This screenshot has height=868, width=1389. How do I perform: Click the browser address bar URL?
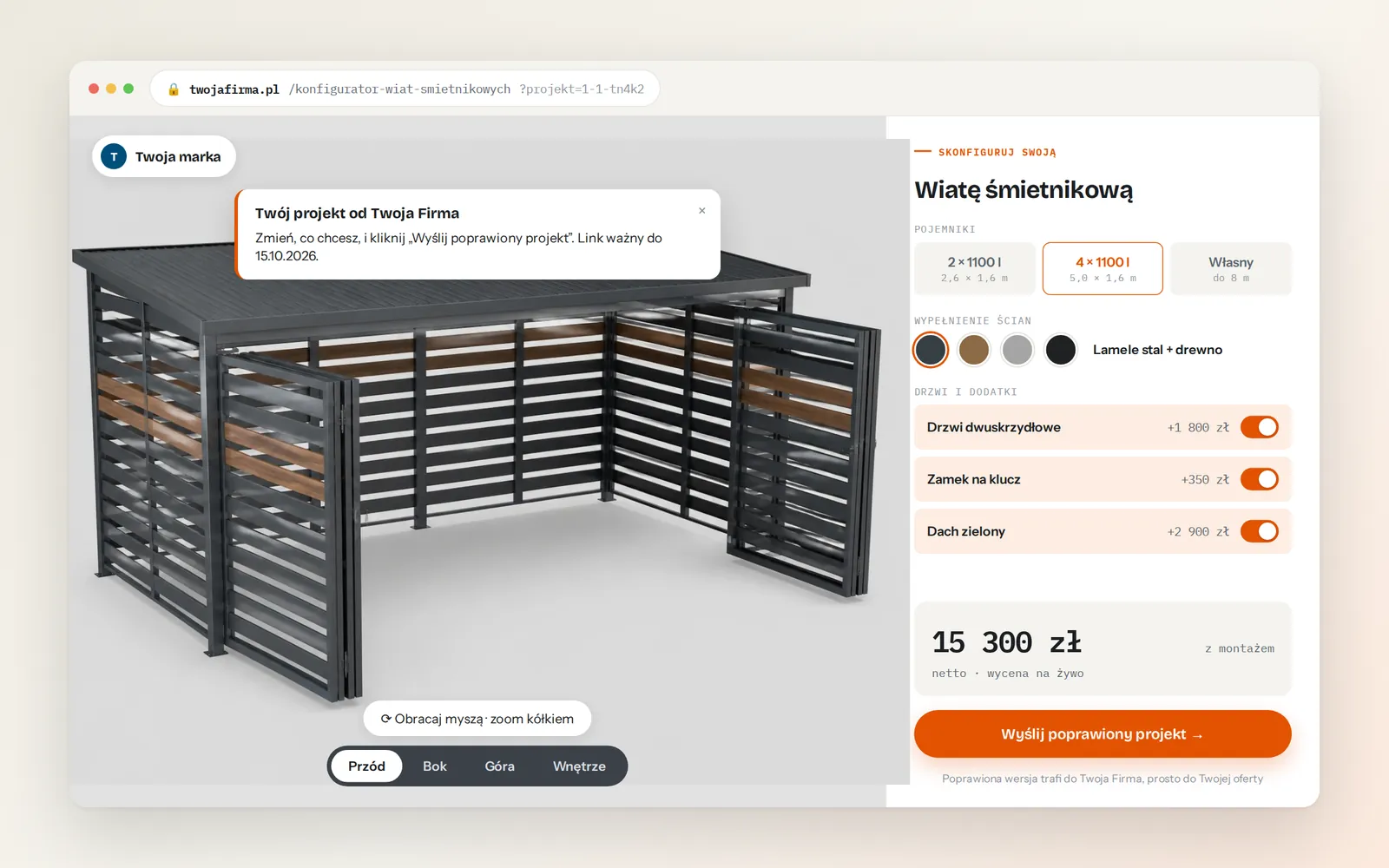pos(417,89)
